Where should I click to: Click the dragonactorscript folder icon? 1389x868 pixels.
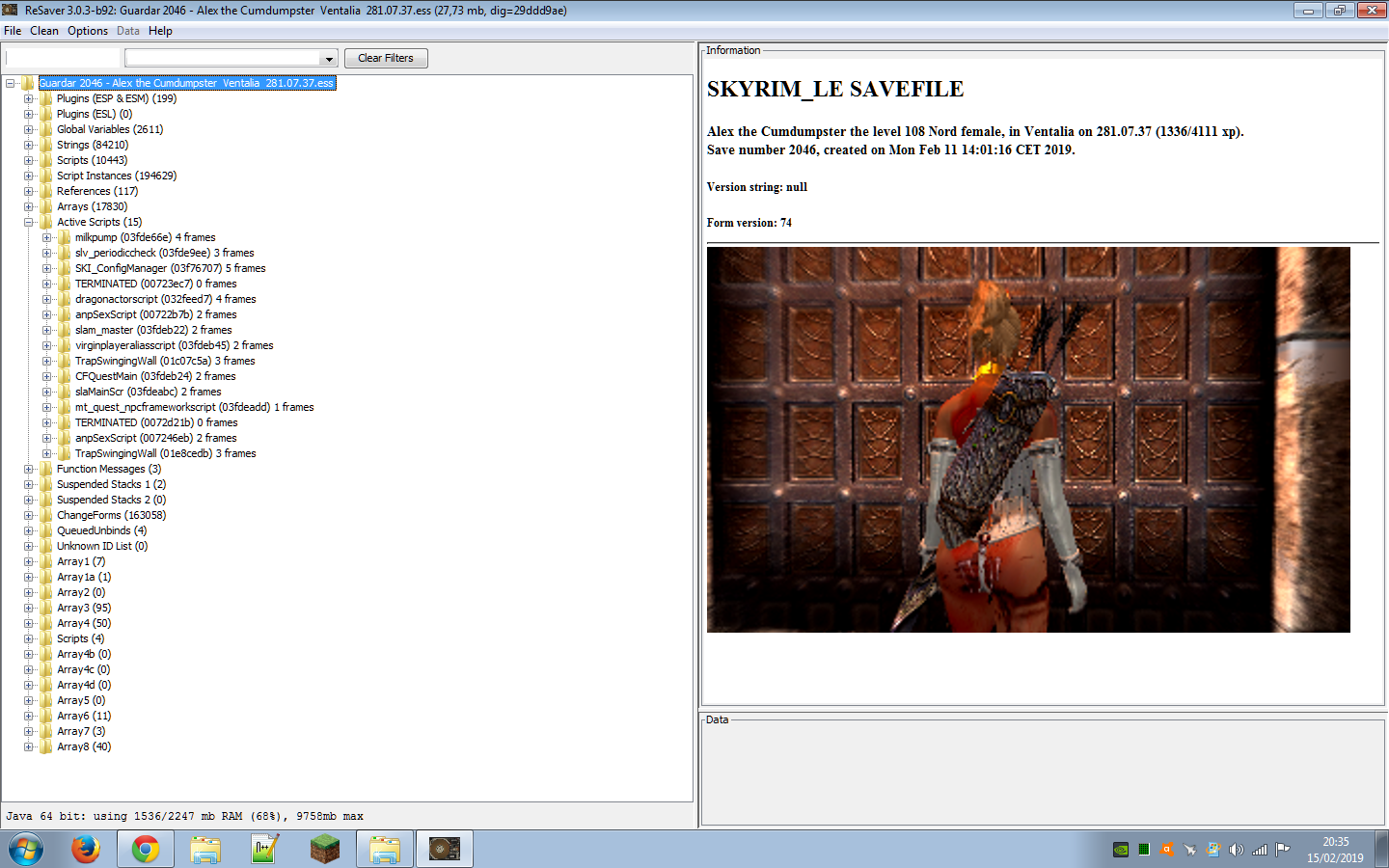coord(64,299)
